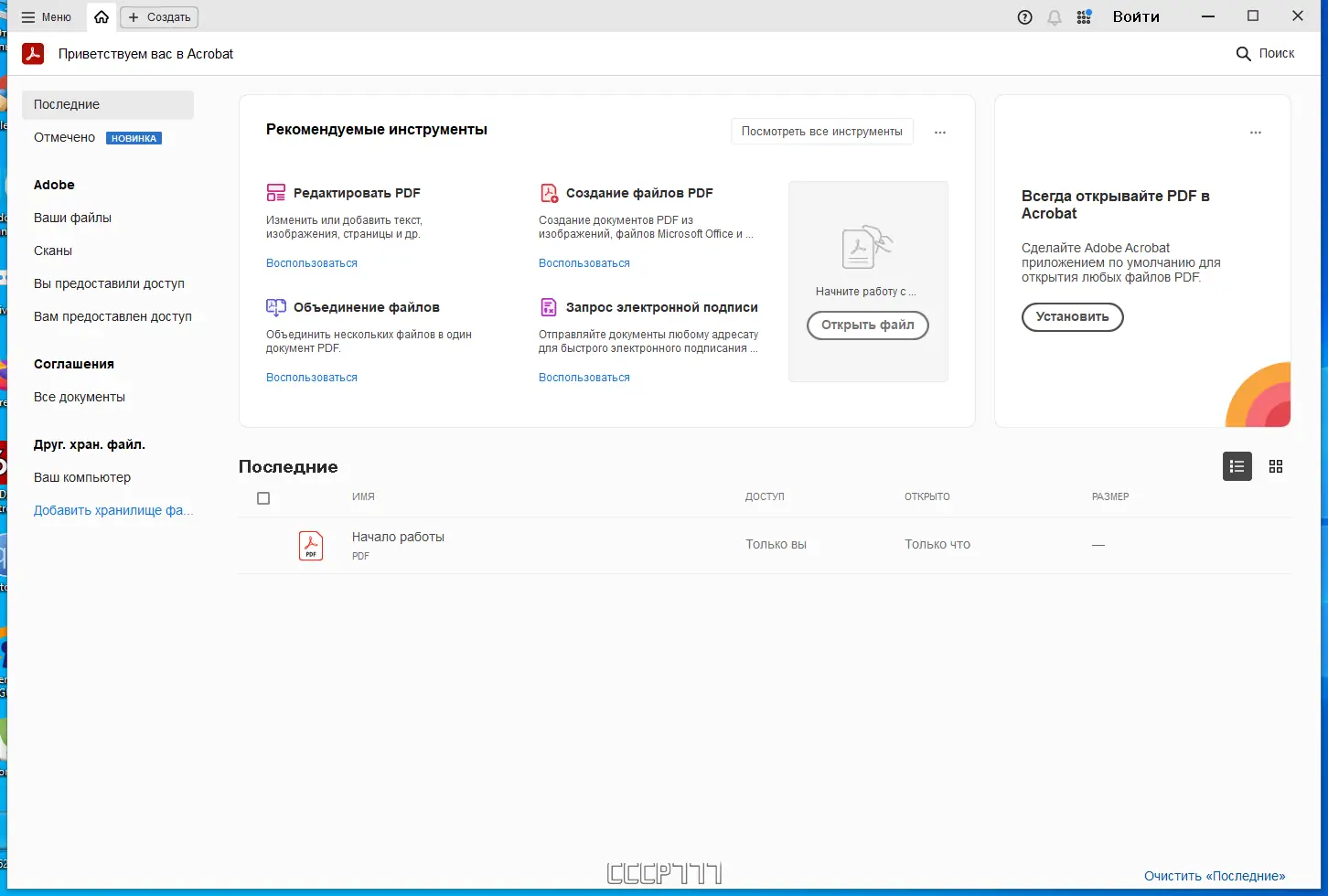Screen dimensions: 1328x896
Task: Click Воспользоваться under Редактировать PDF
Action: click(312, 263)
